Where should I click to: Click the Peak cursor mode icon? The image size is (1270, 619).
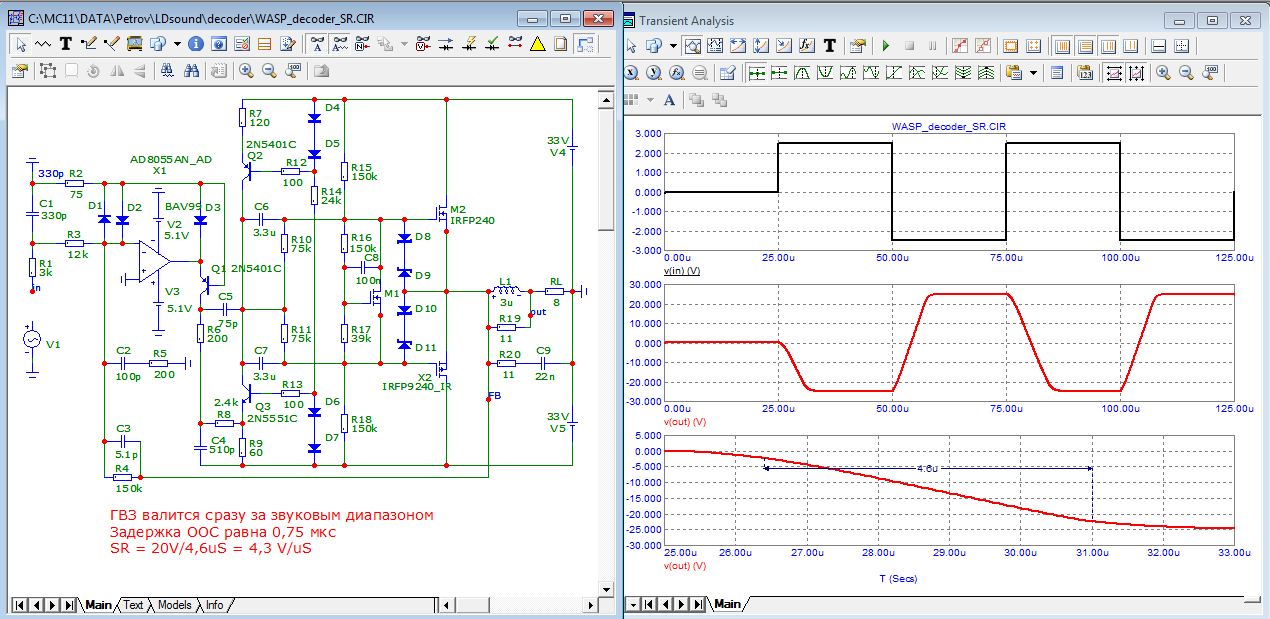pyautogui.click(x=804, y=73)
